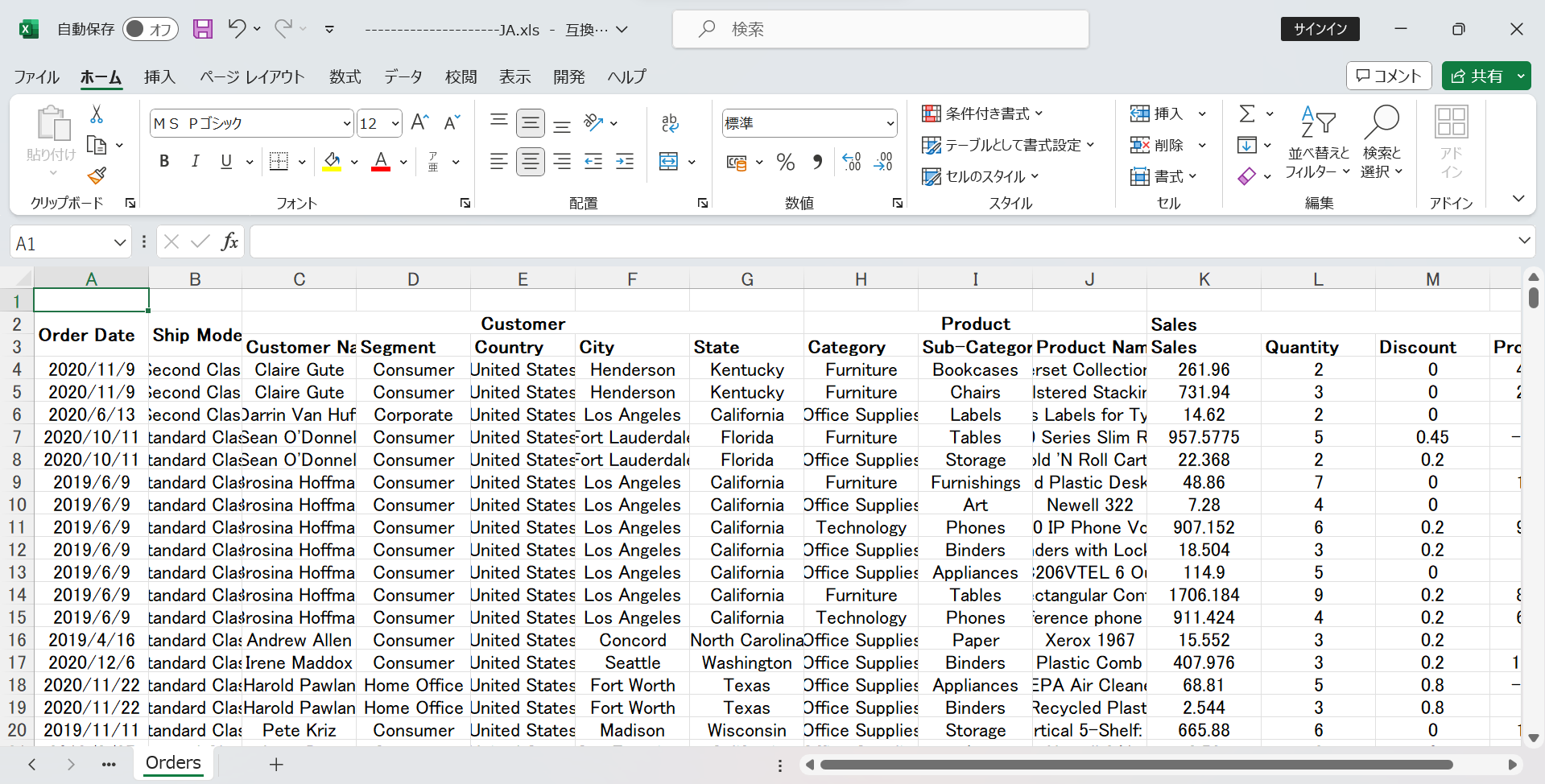Select the Orders sheet tab
Viewport: 1545px width, 784px height.
point(173,763)
